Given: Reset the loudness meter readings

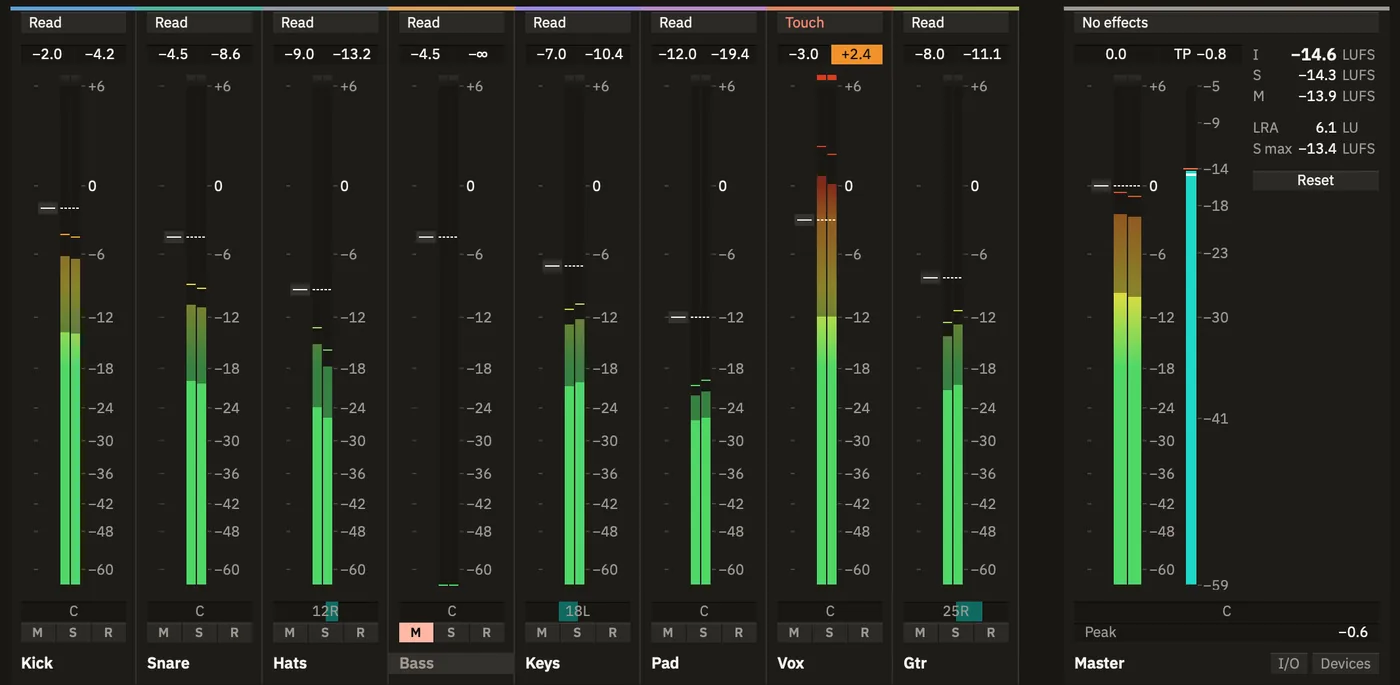Looking at the screenshot, I should (x=1315, y=180).
